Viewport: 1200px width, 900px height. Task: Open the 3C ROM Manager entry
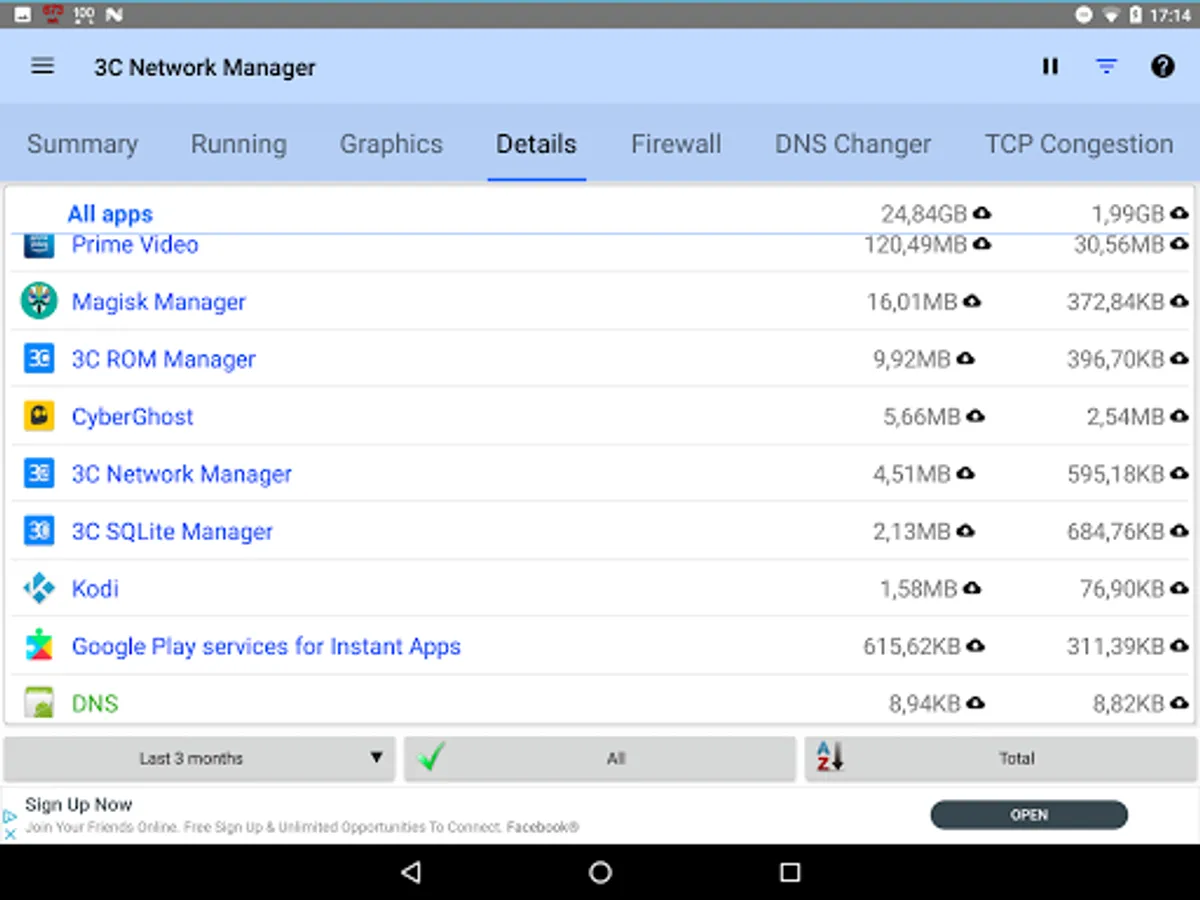pyautogui.click(x=164, y=359)
